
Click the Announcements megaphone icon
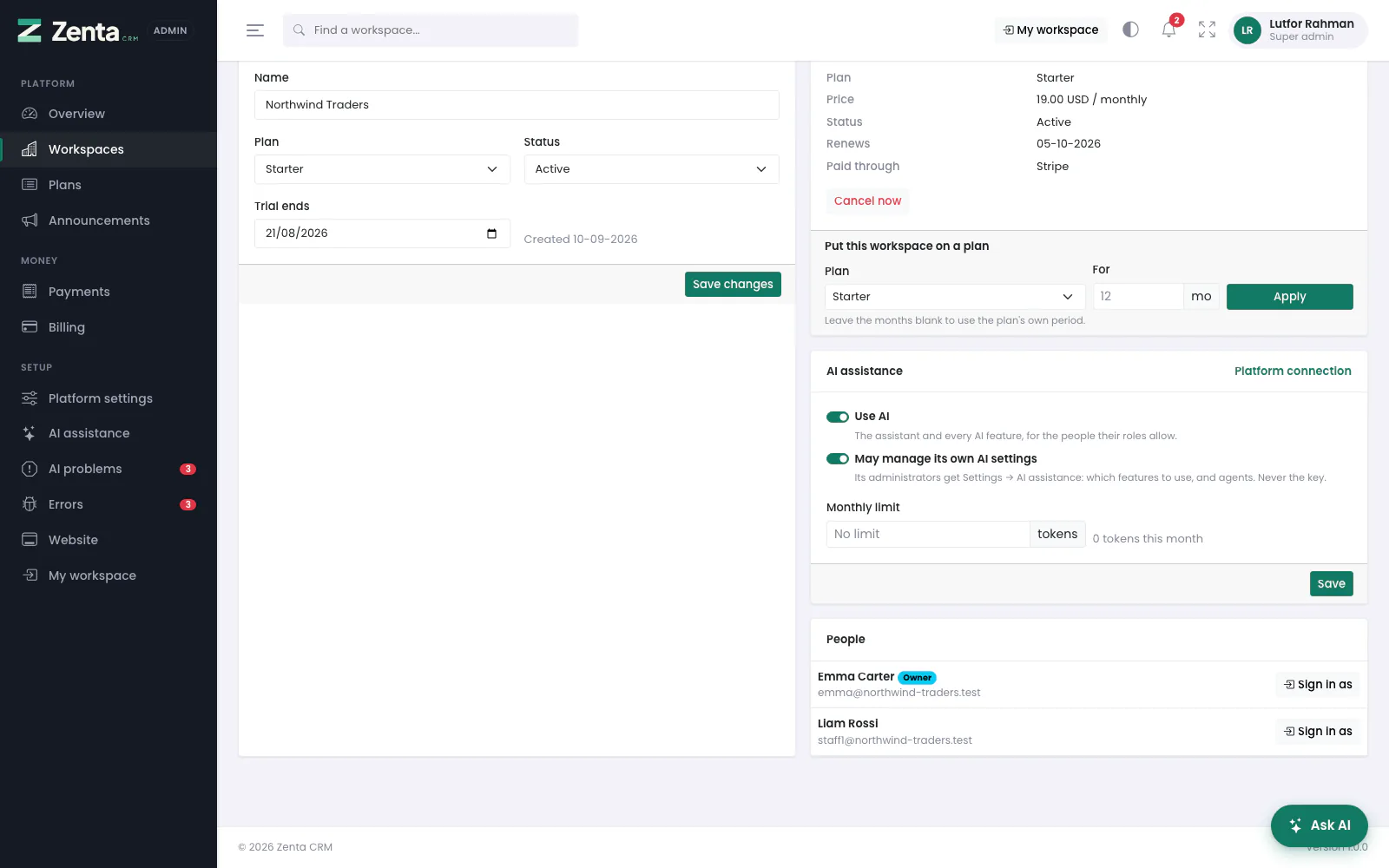tap(30, 220)
